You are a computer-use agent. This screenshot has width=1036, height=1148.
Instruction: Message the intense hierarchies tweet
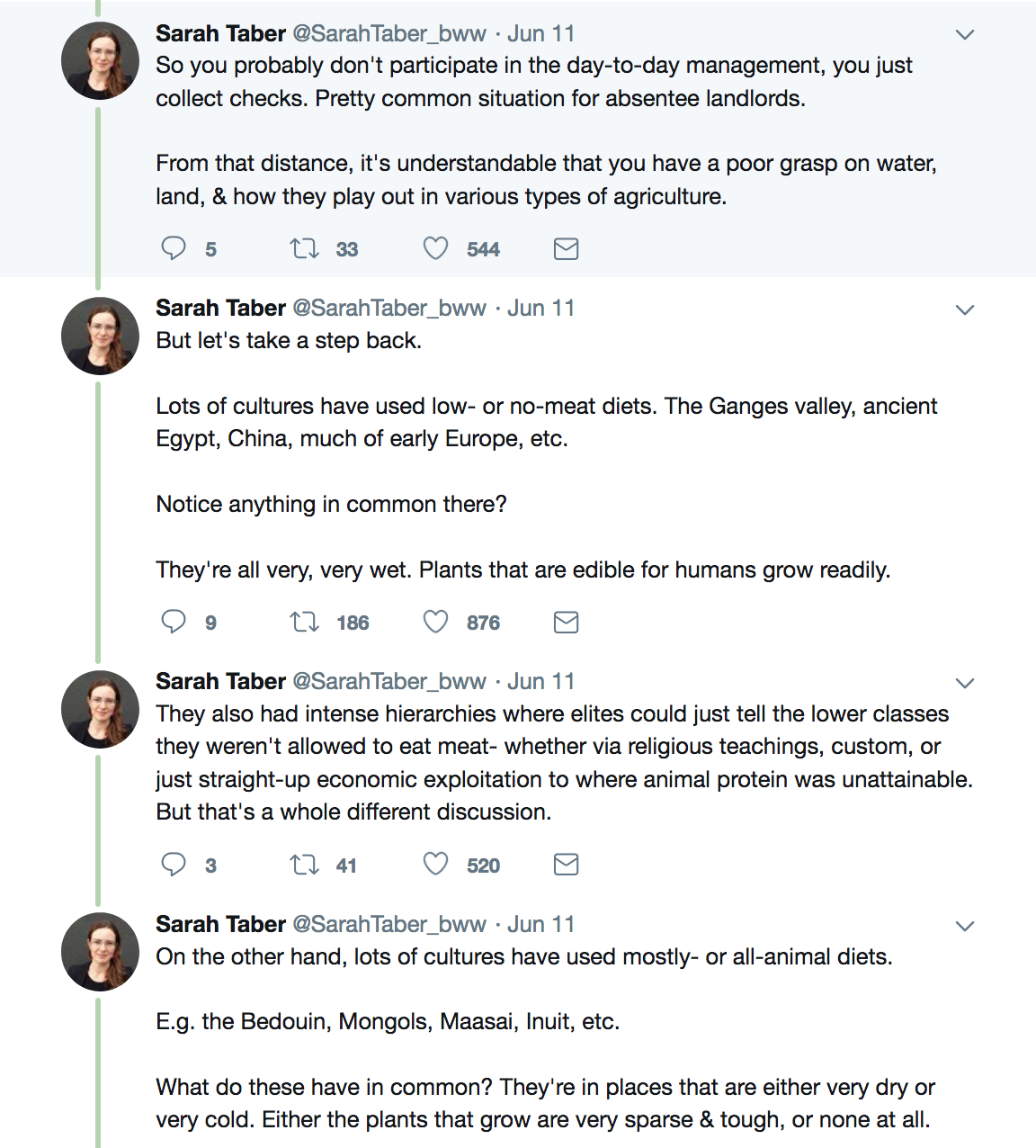coord(566,865)
